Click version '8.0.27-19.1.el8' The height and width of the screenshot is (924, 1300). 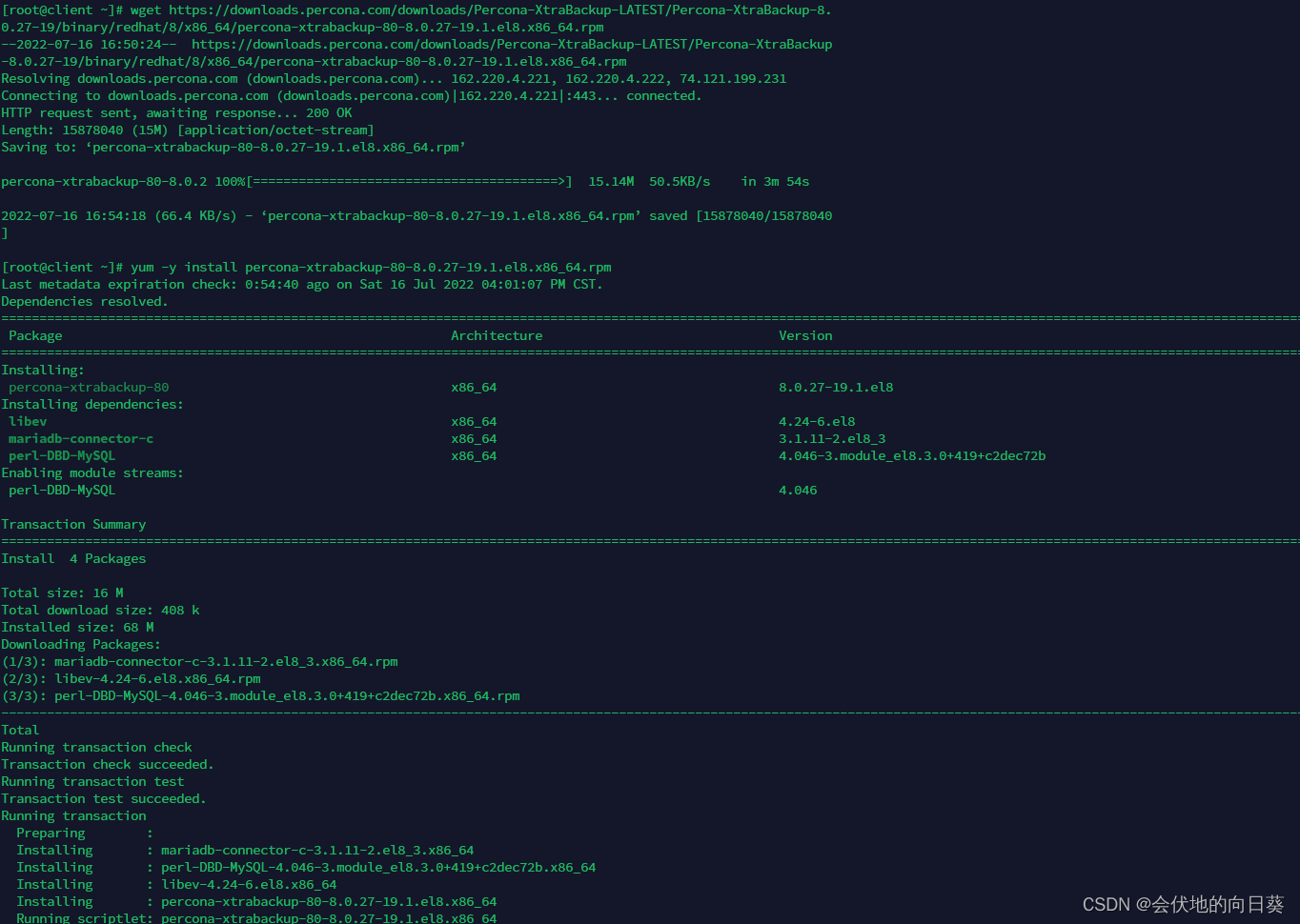[x=836, y=388]
